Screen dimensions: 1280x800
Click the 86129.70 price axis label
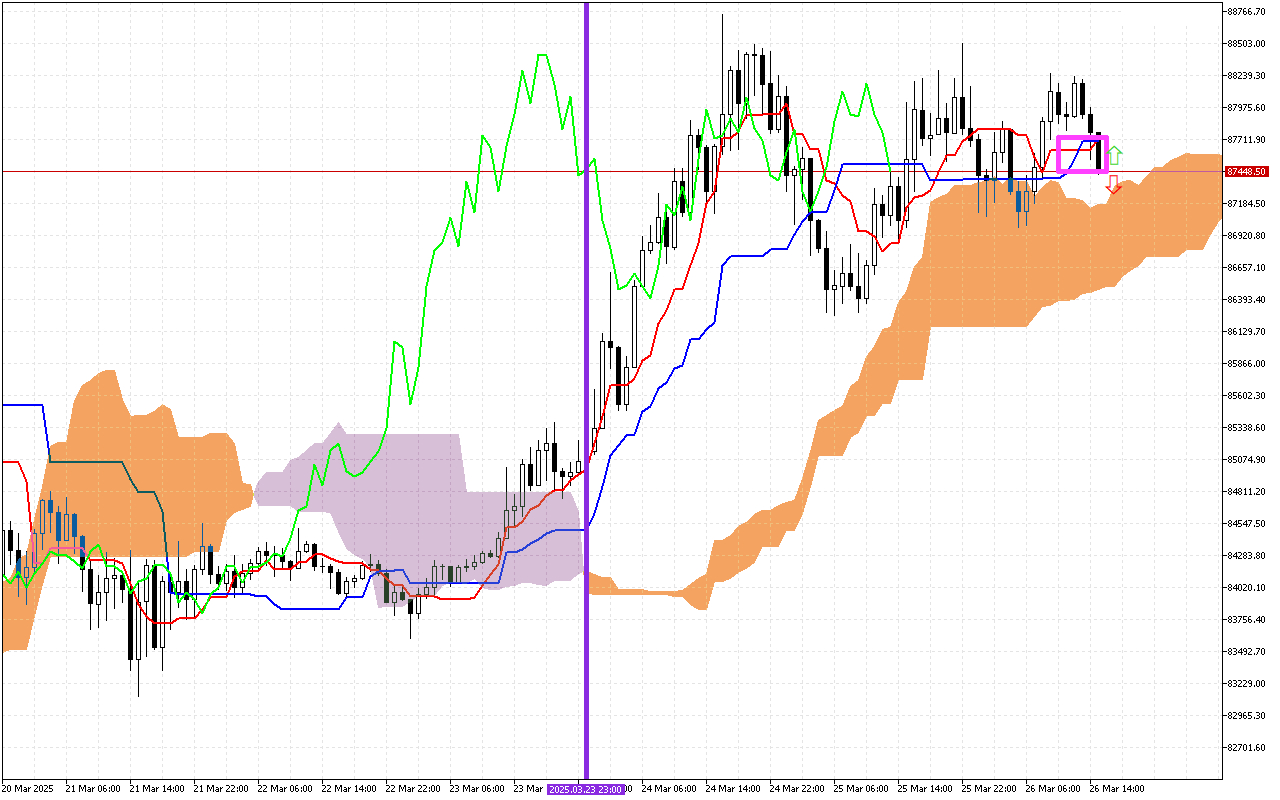click(x=1246, y=332)
